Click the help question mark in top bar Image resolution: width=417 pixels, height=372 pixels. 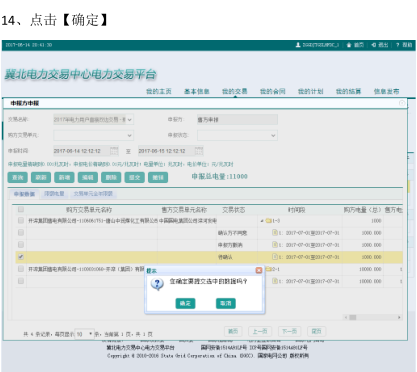397,45
